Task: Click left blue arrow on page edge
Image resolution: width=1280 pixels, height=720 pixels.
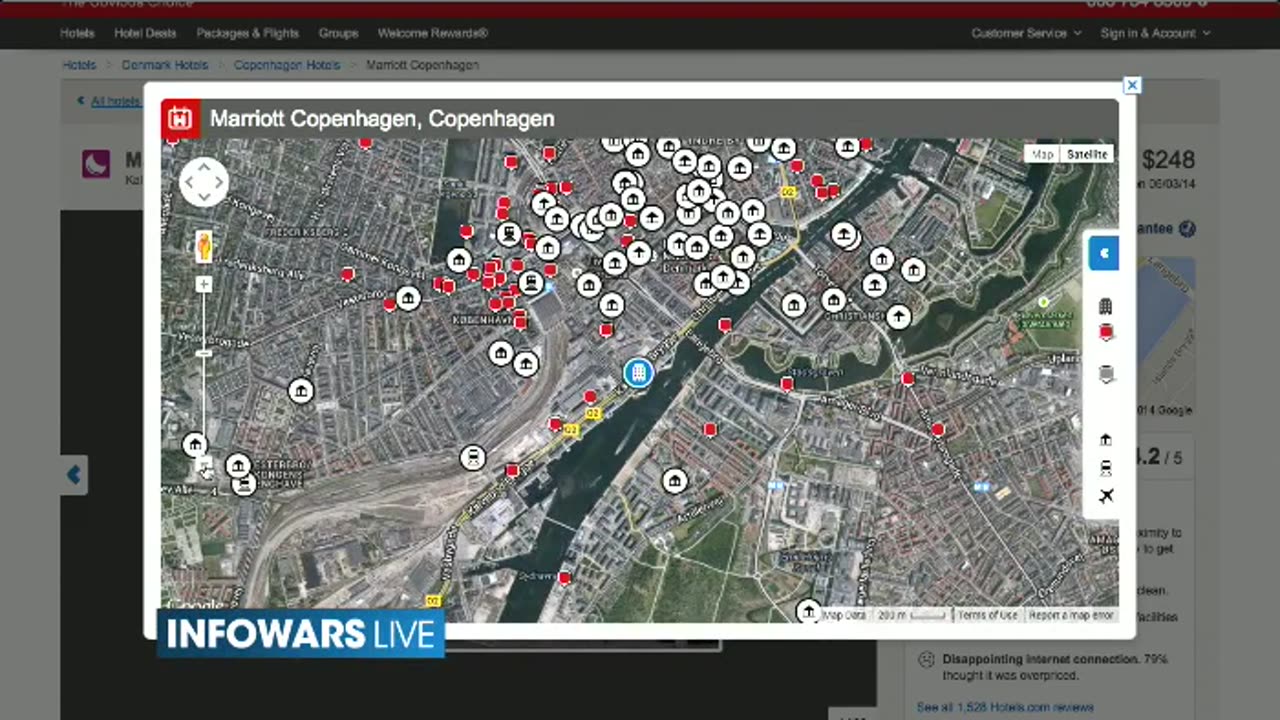Action: (74, 476)
